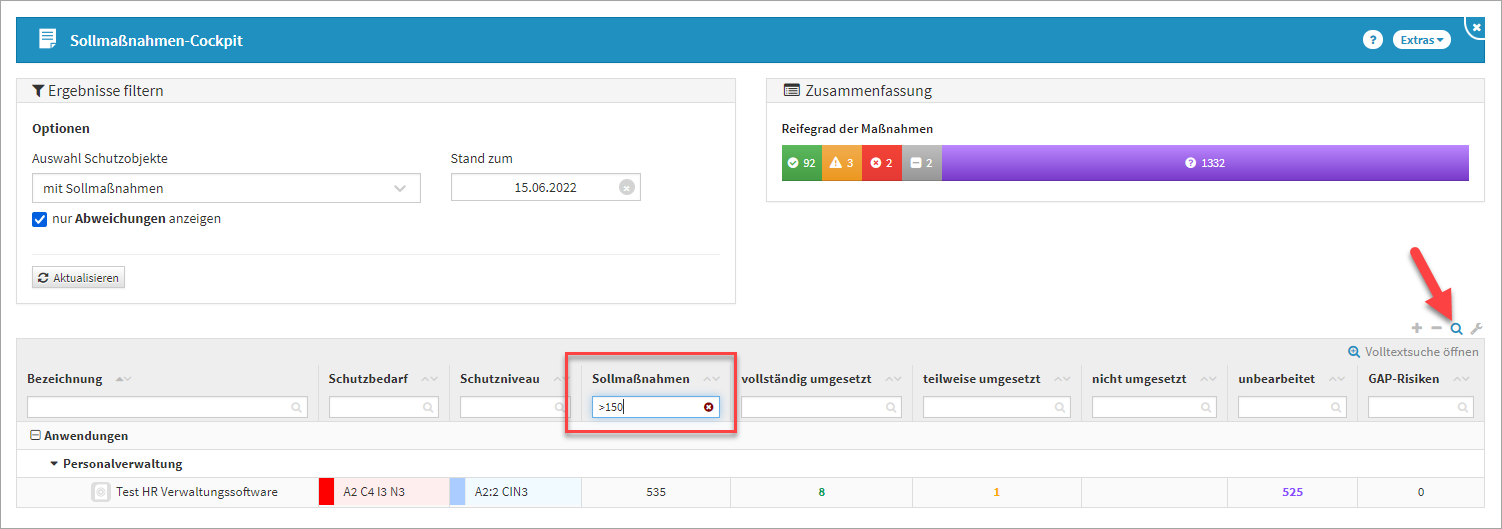
Task: Open Volltextsuche öffnen link
Action: (x=1412, y=352)
